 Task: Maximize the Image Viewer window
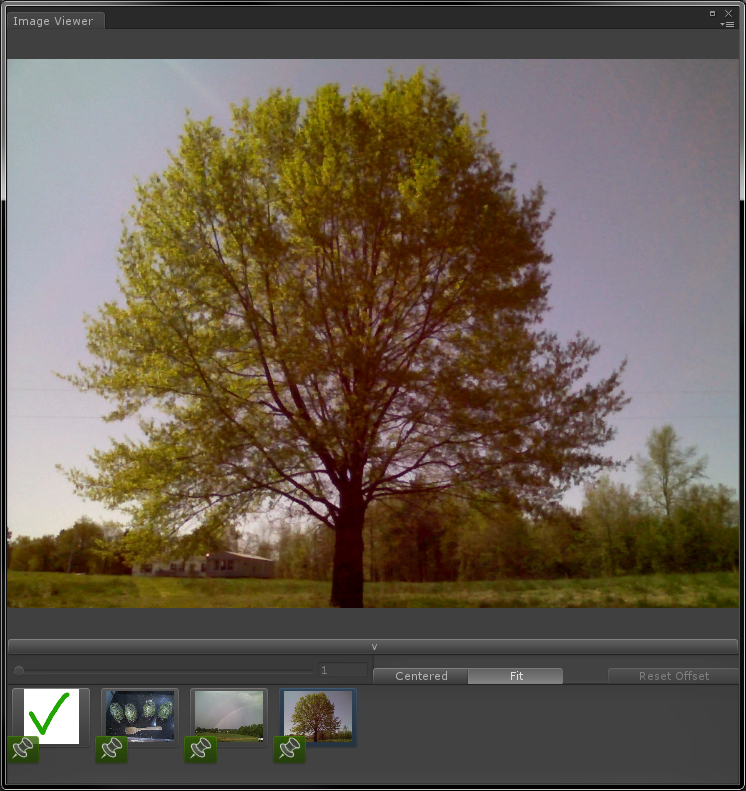713,13
